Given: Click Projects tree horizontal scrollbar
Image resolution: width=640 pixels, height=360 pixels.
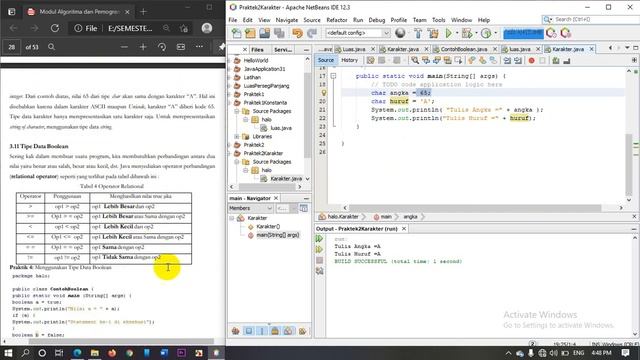Looking at the screenshot, I should pos(267,187).
